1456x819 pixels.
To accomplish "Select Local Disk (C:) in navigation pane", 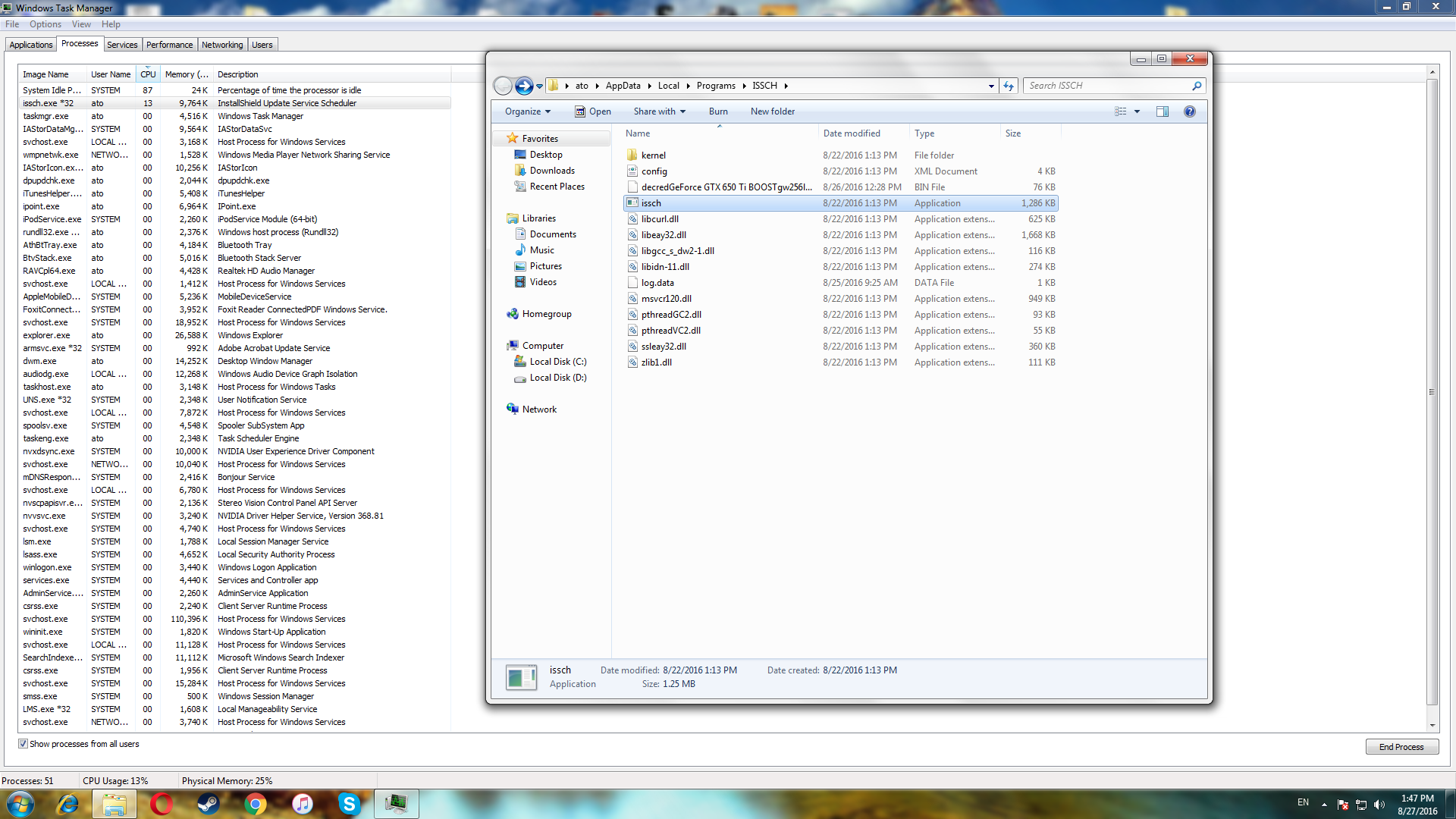I will 557,362.
